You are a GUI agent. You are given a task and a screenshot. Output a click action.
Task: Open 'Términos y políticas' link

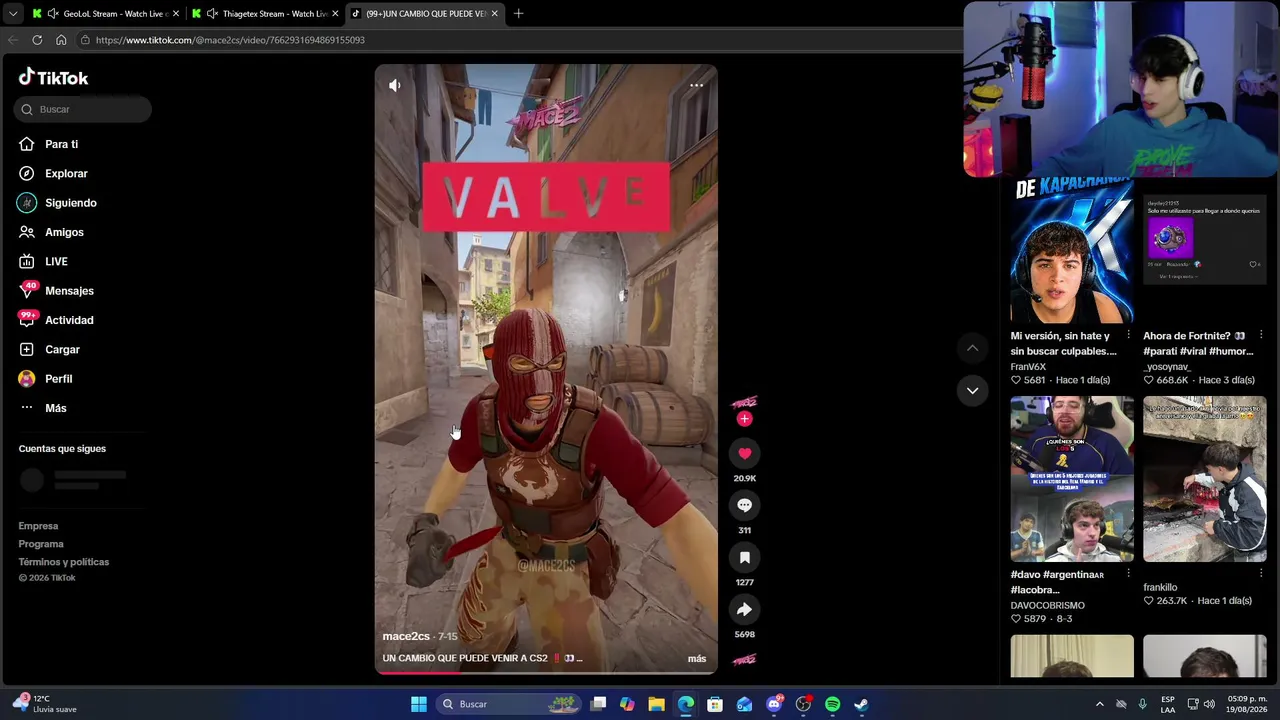(64, 562)
